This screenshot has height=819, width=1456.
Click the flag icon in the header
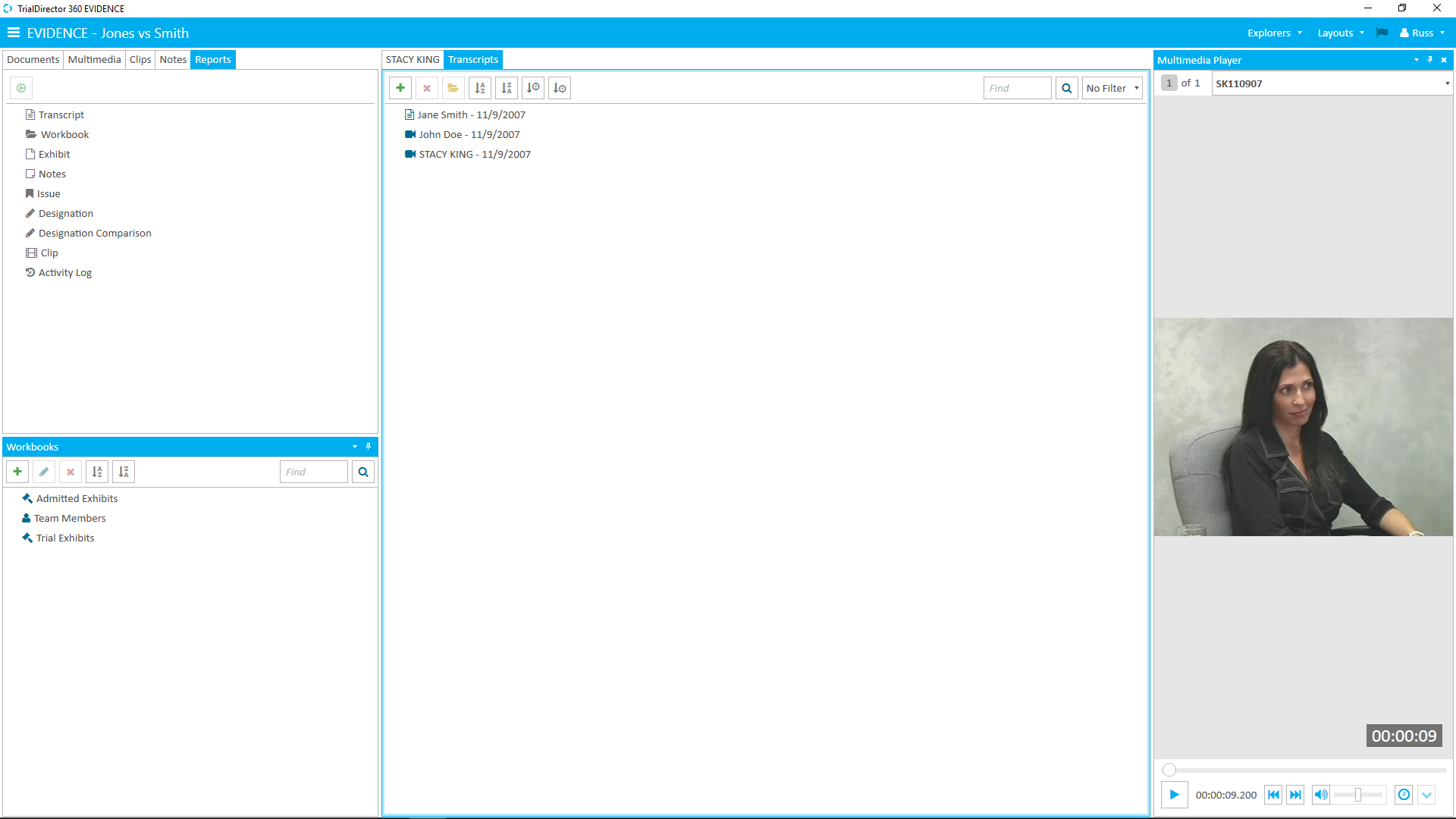click(1382, 33)
